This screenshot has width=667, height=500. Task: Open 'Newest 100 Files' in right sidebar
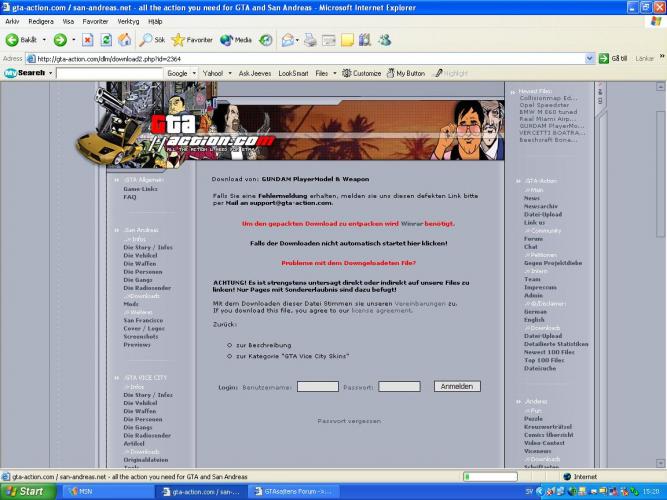click(549, 352)
